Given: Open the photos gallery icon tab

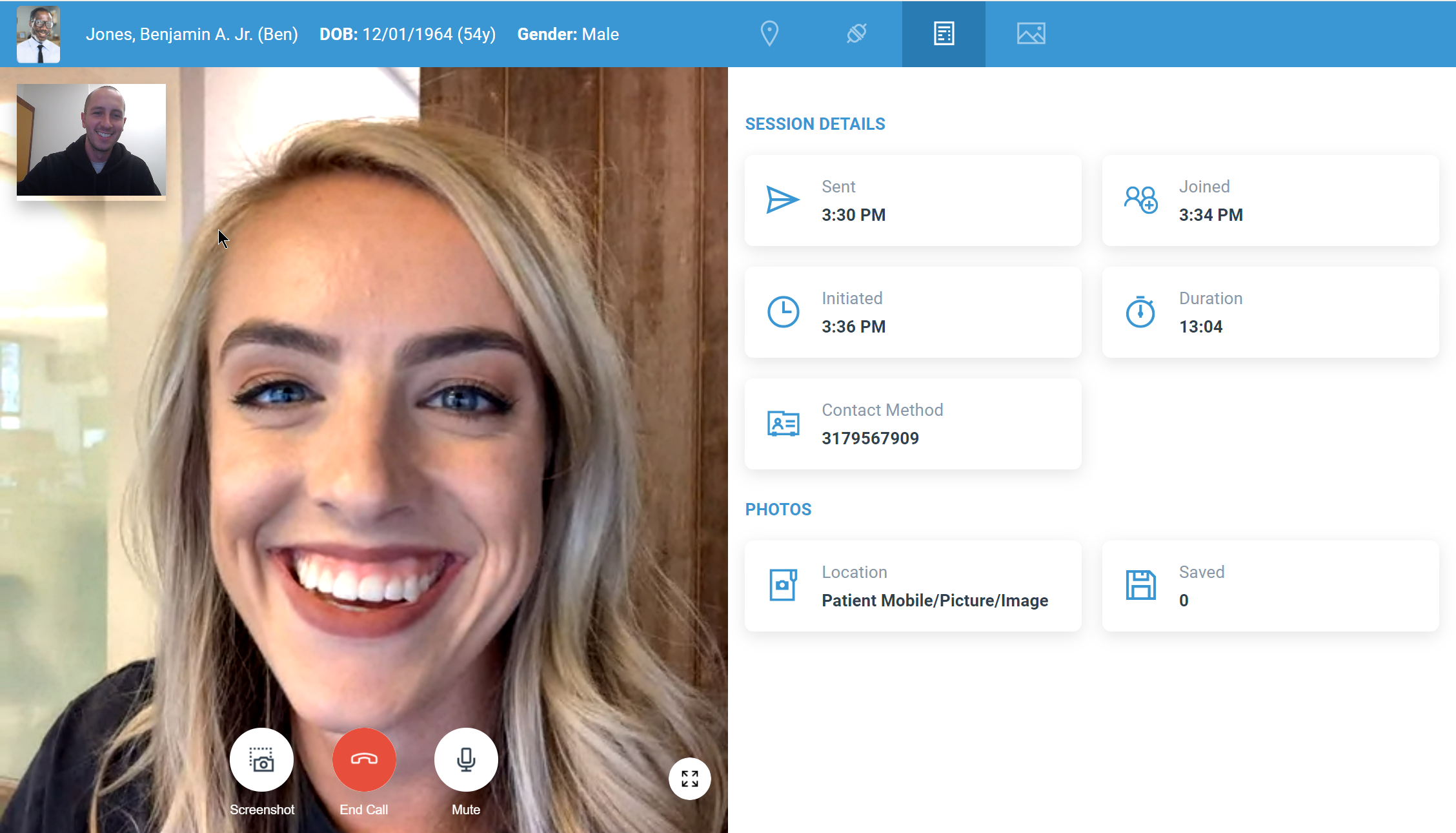Looking at the screenshot, I should [1031, 34].
